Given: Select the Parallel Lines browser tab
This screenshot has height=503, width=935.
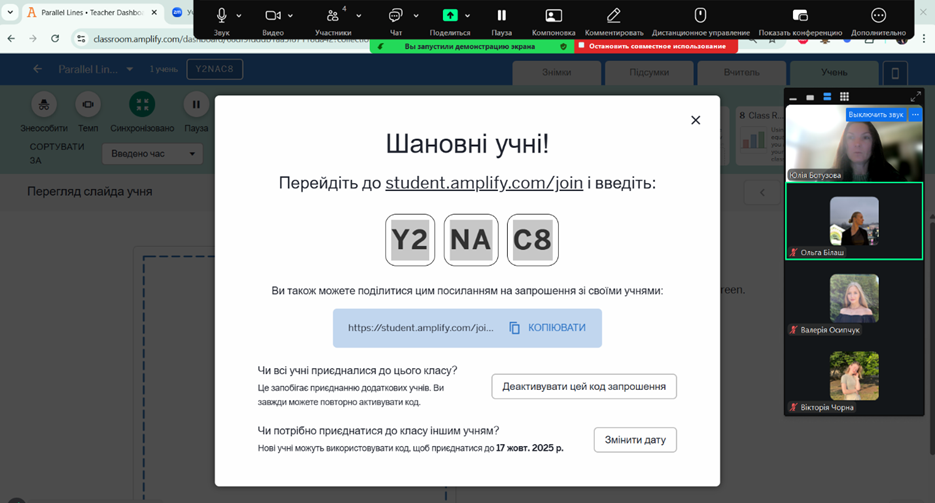Looking at the screenshot, I should [x=85, y=12].
